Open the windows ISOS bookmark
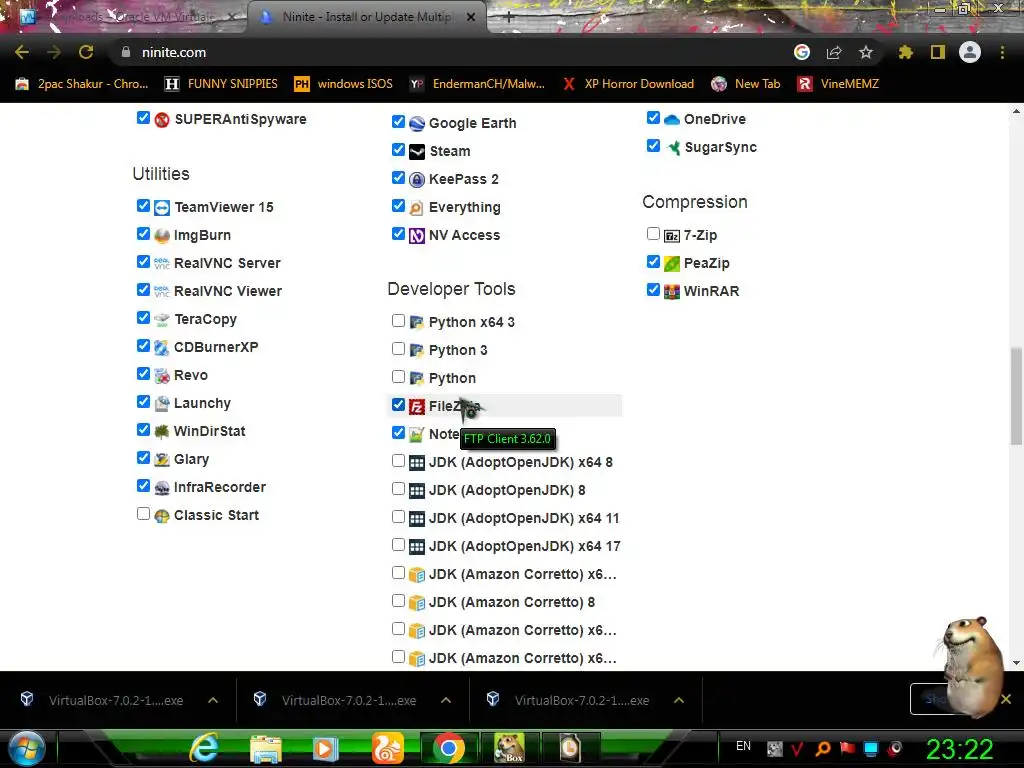 (344, 84)
